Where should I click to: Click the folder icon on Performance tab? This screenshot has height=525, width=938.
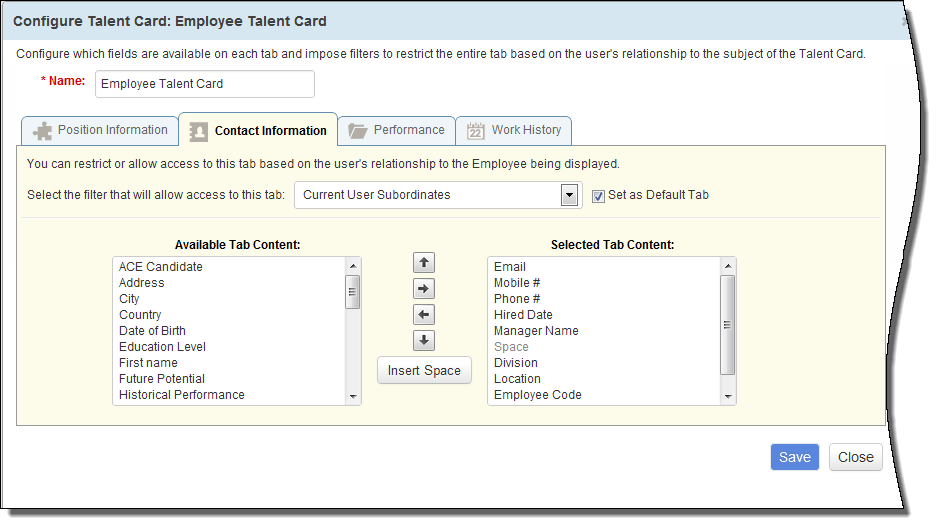[x=357, y=131]
